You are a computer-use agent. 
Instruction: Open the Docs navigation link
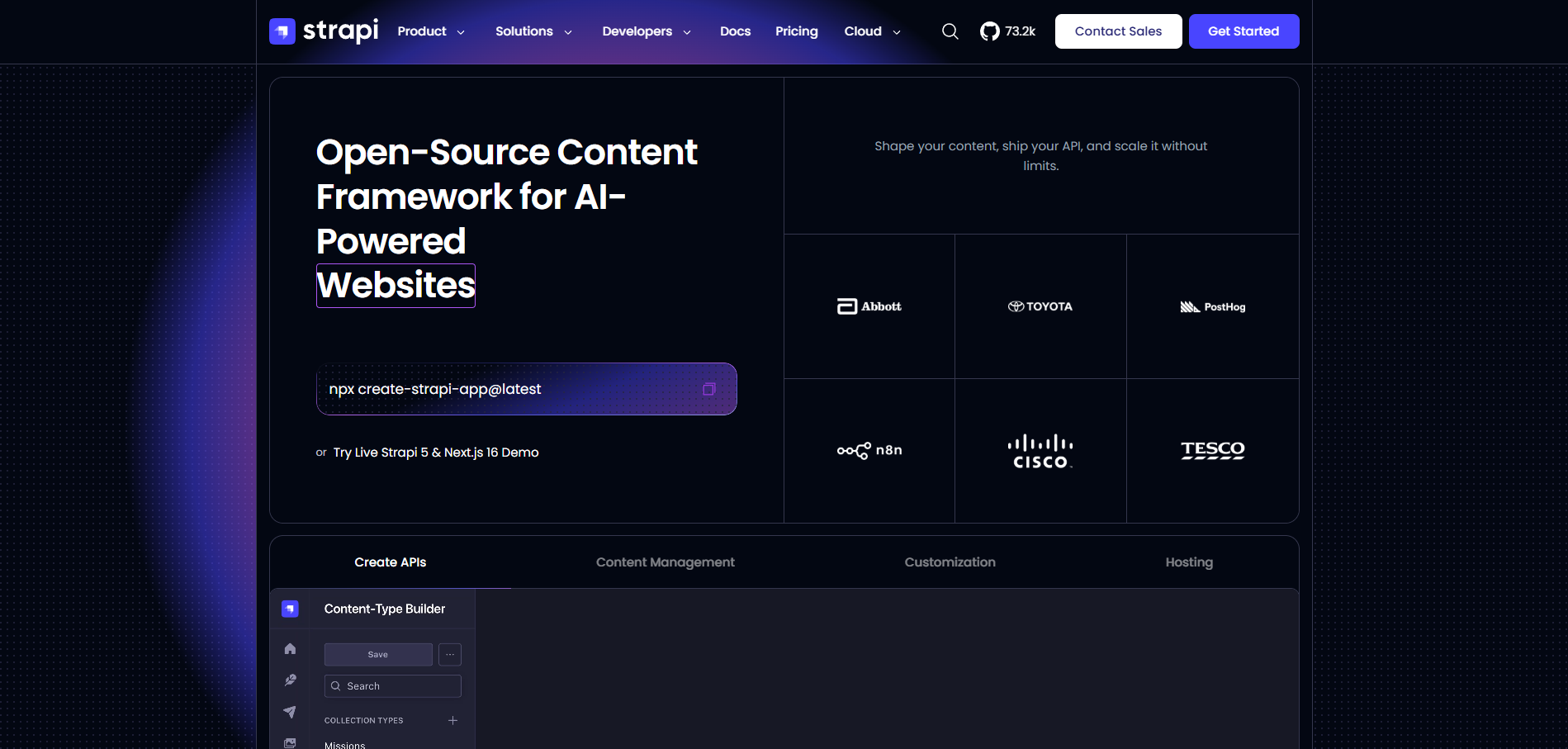click(x=735, y=31)
